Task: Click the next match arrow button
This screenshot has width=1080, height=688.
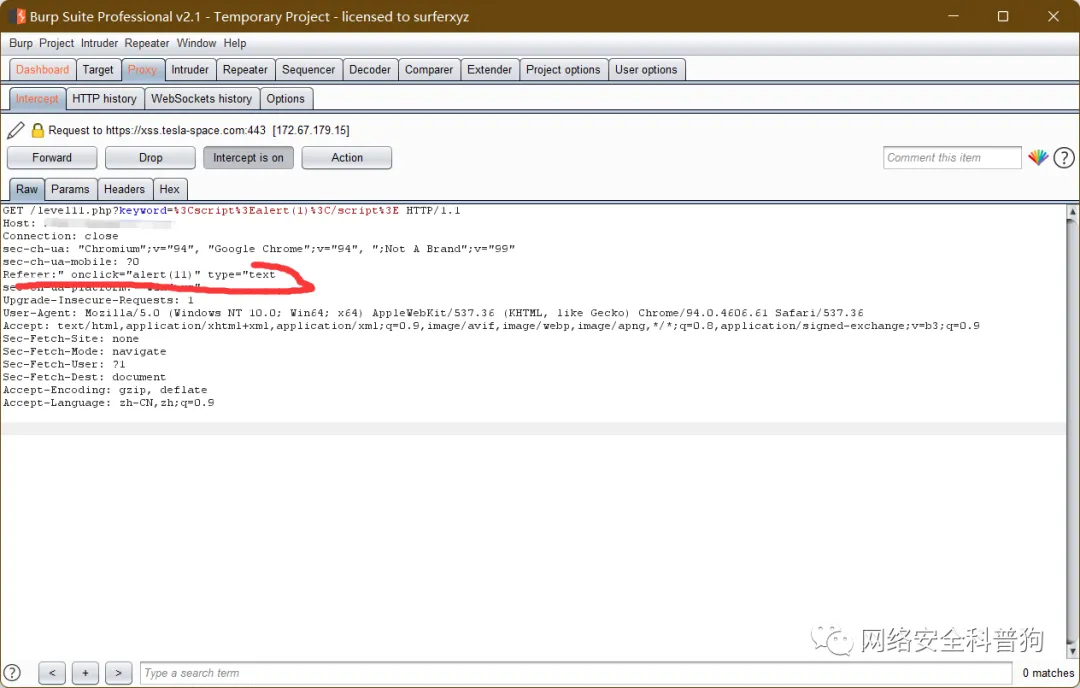Action: (x=118, y=673)
